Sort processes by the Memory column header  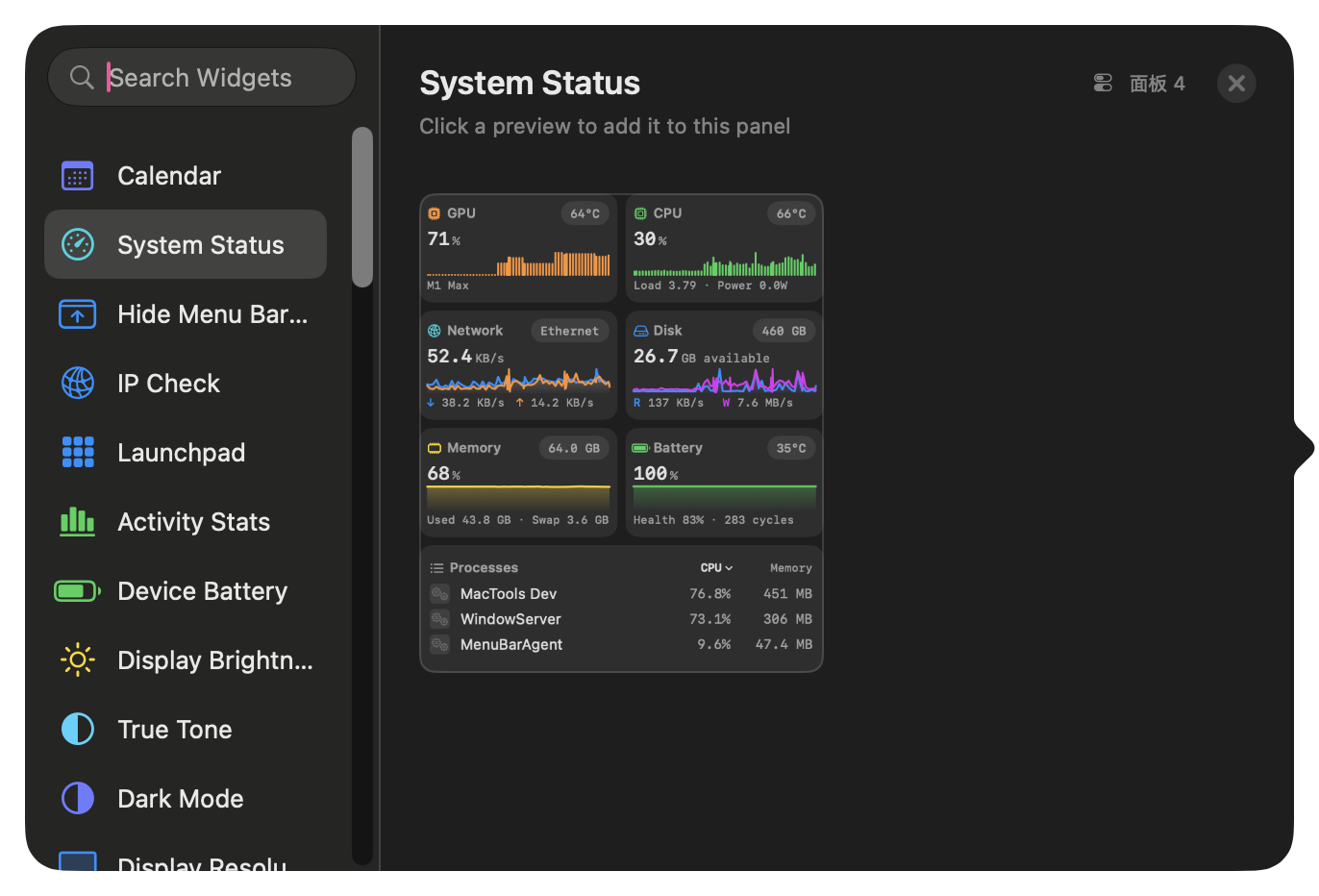pyautogui.click(x=790, y=568)
